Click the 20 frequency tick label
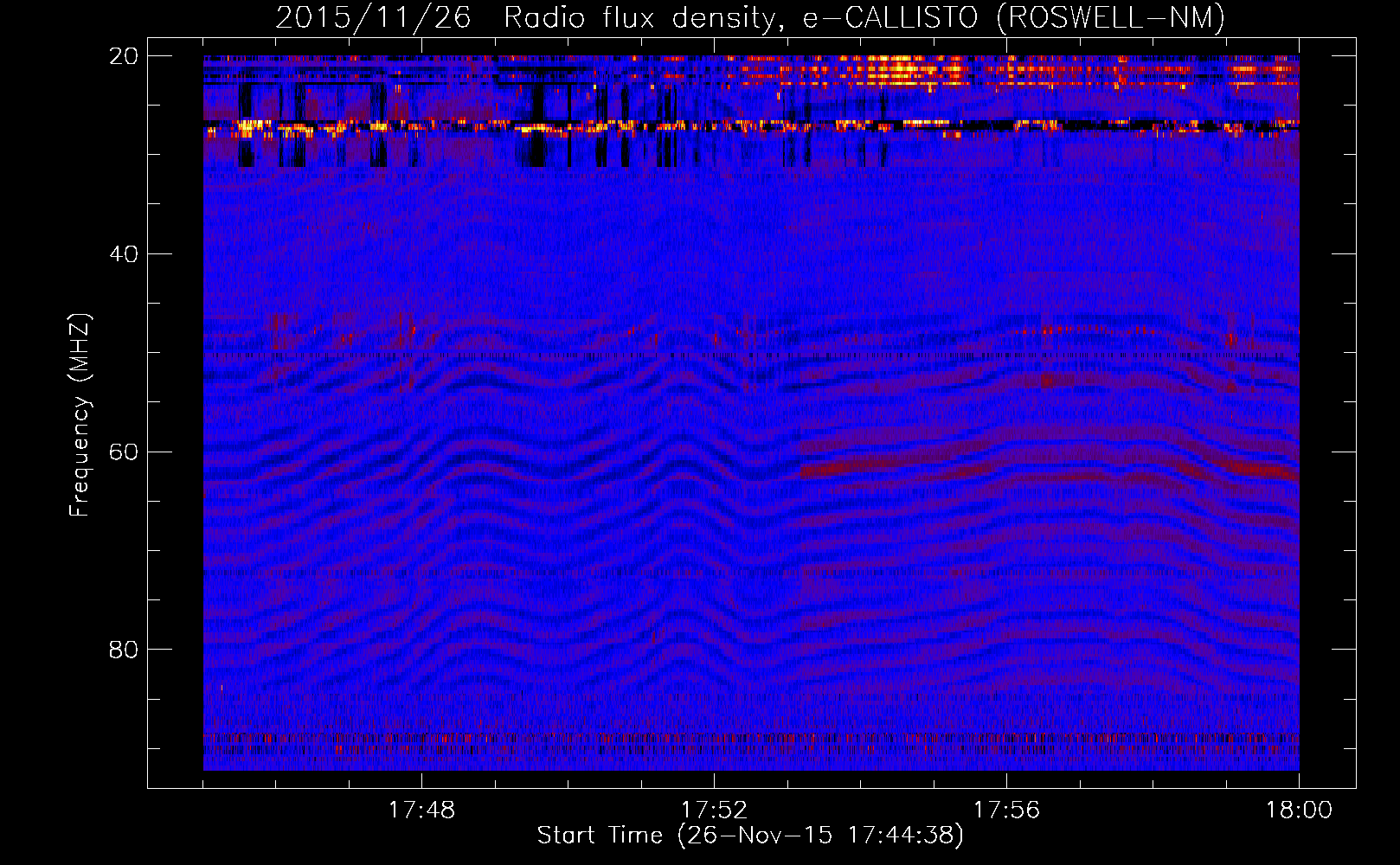Viewport: 1400px width, 865px height. [124, 56]
